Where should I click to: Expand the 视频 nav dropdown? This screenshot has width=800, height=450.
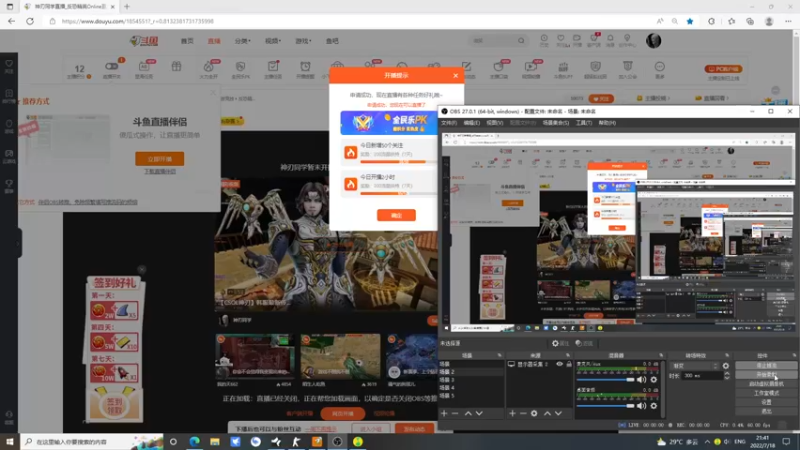pyautogui.click(x=273, y=41)
